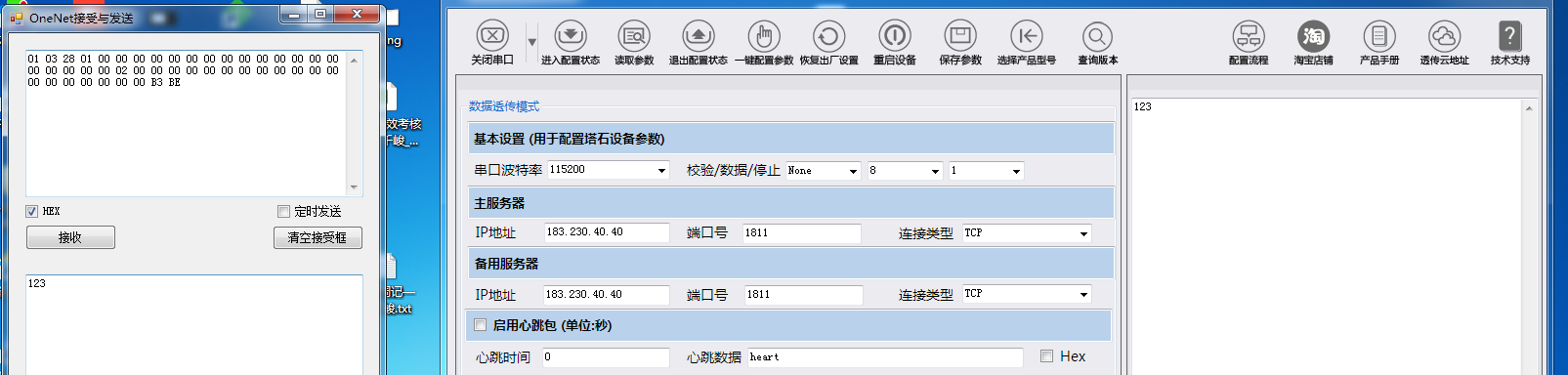
Task: Click the 数据透传模式 label
Action: 504,106
